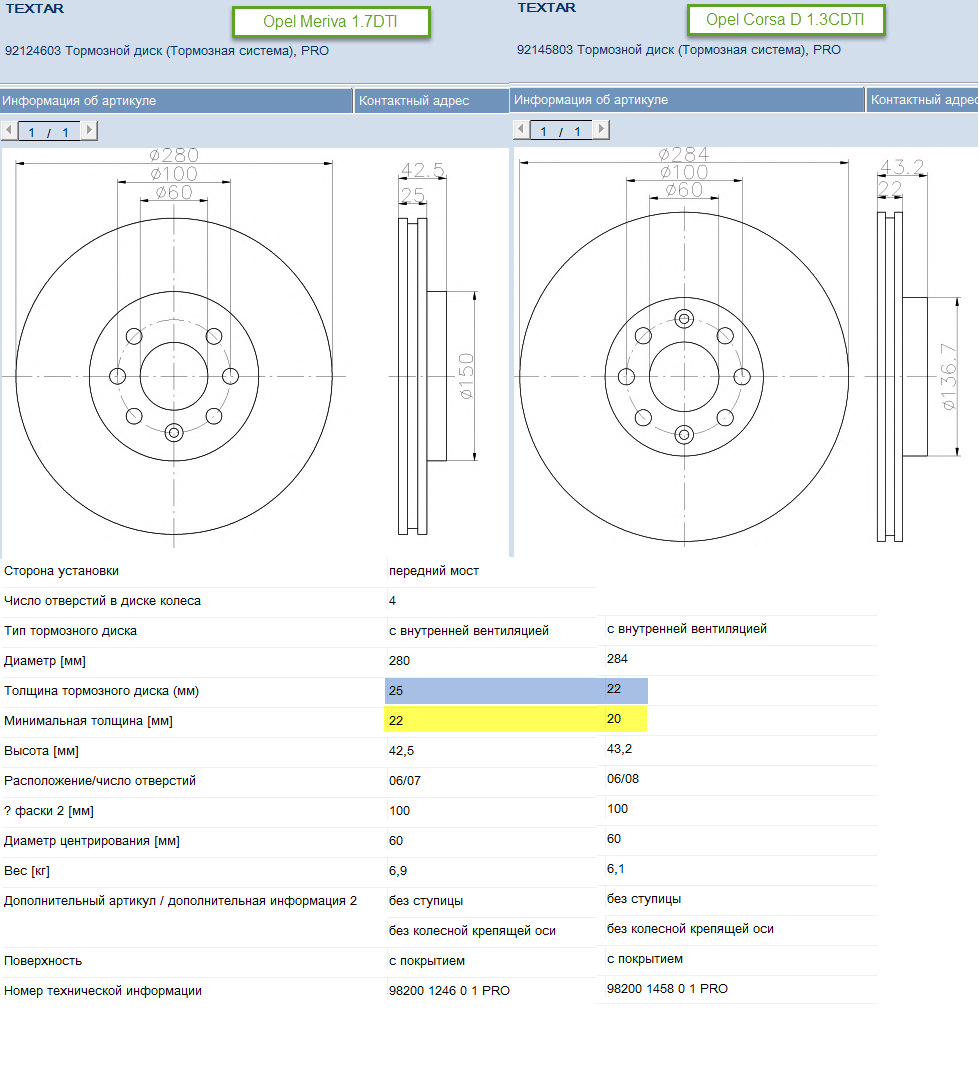Open left 'Контактный адрес' tab

tap(432, 101)
